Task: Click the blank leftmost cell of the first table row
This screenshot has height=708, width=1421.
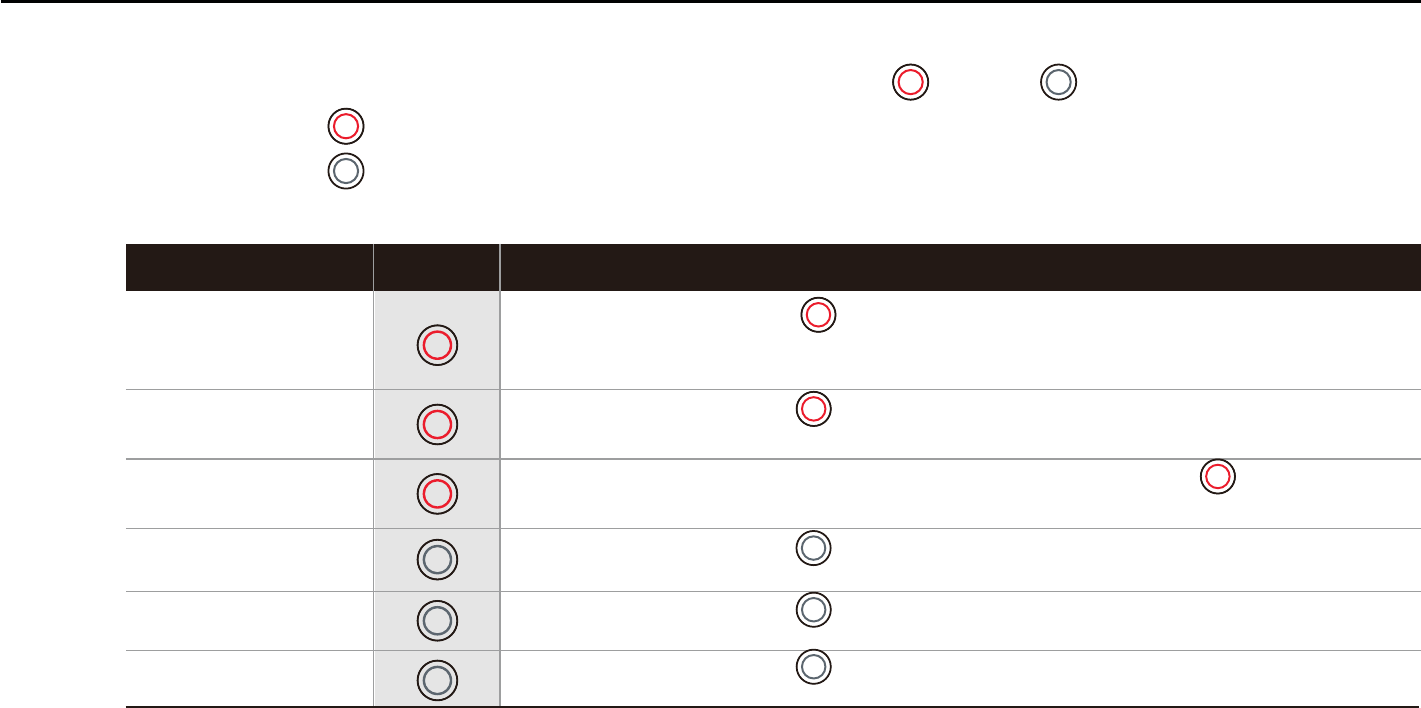Action: point(249,340)
